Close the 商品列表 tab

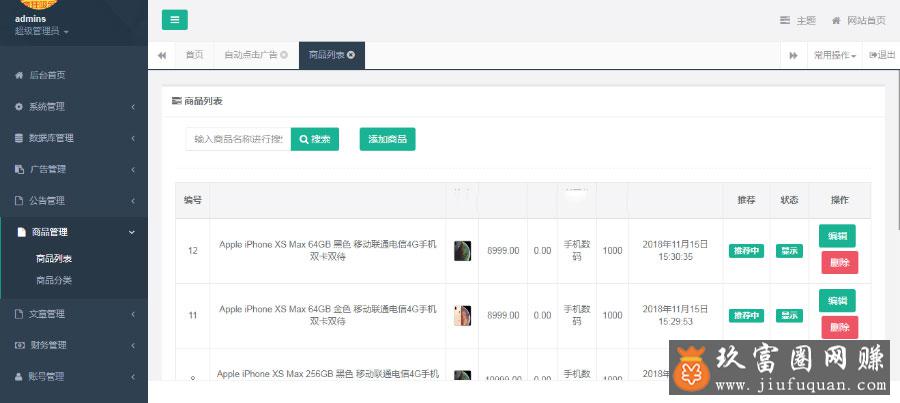point(351,55)
